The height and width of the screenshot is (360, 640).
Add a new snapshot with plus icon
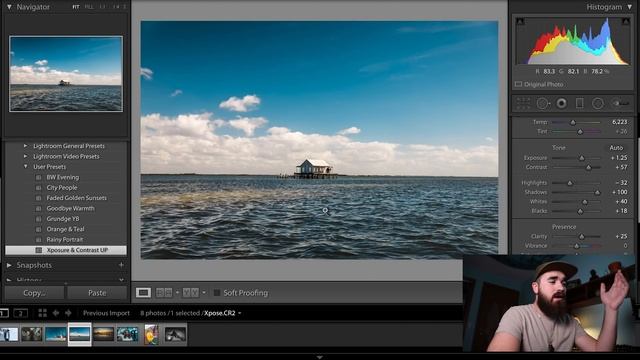tap(121, 265)
